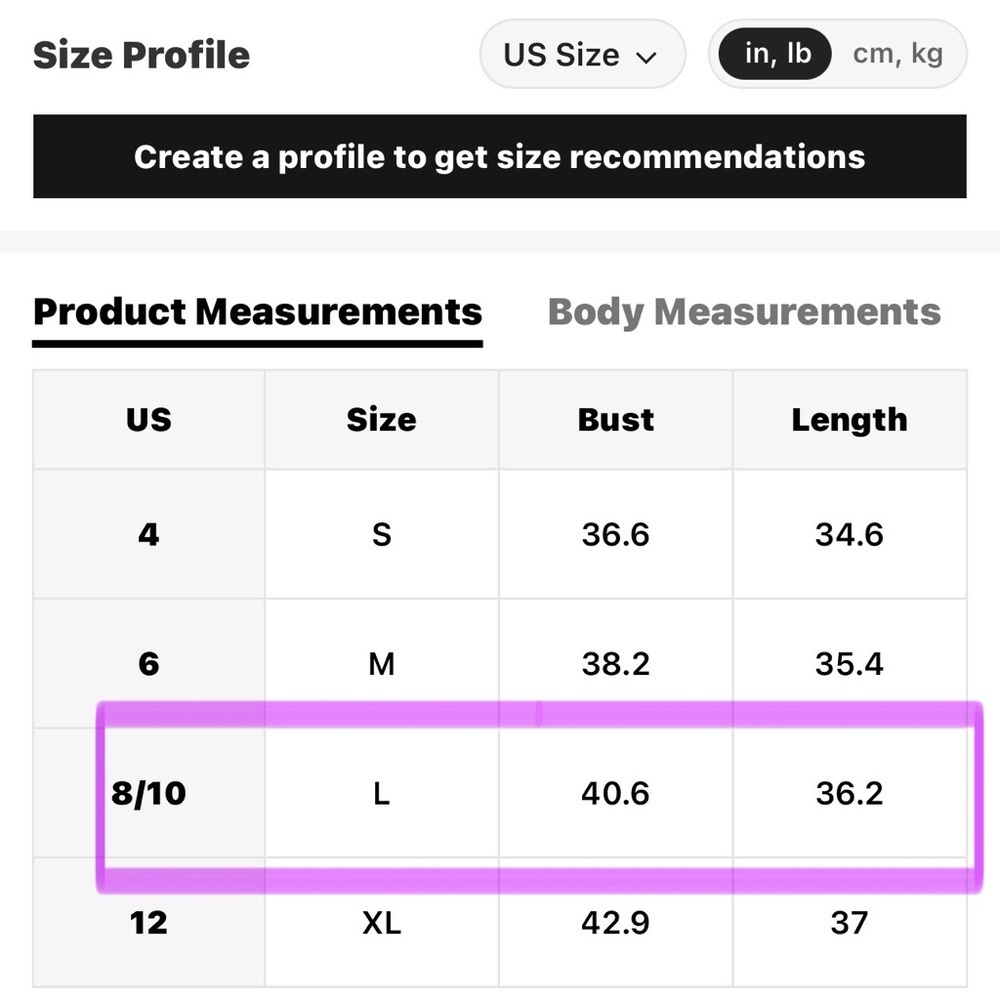Switch units to cm, kg

tap(897, 54)
